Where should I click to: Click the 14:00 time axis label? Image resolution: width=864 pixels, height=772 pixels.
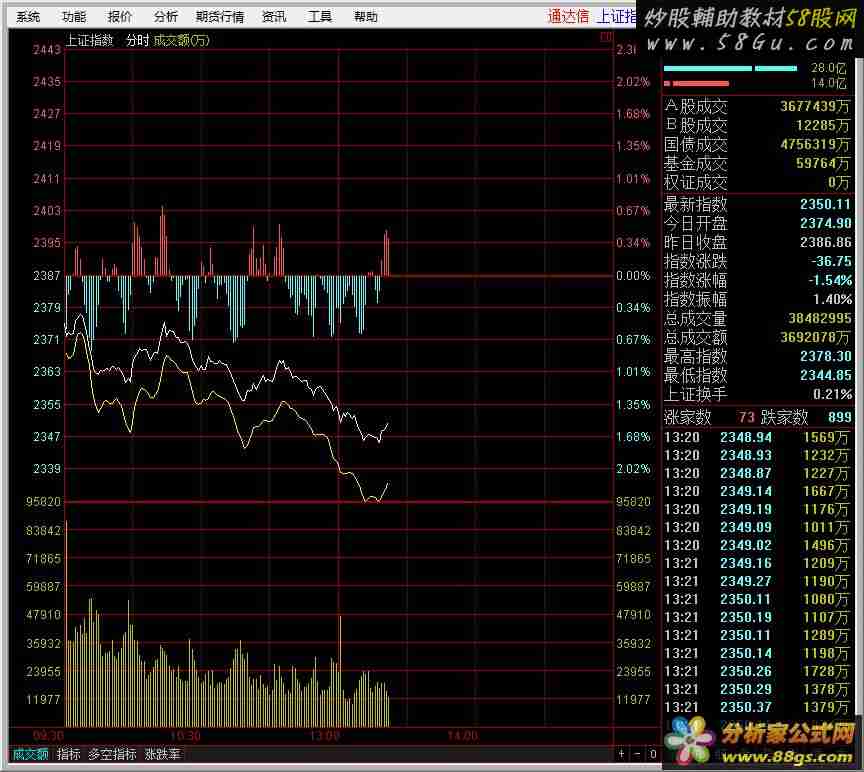click(x=463, y=736)
